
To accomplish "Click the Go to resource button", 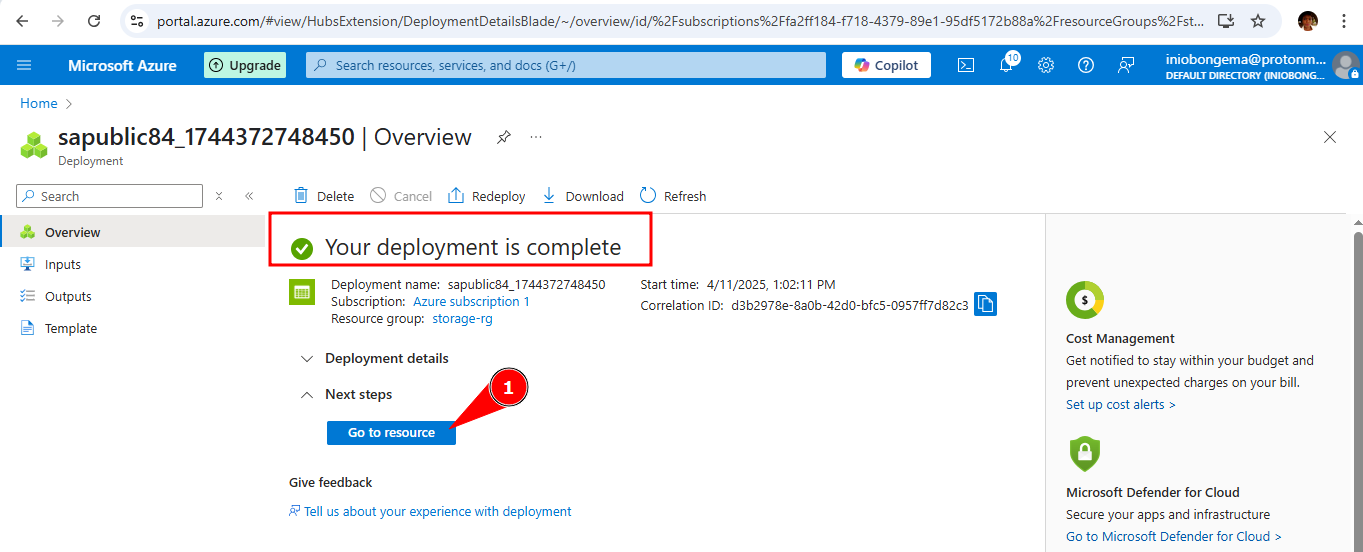I will pyautogui.click(x=391, y=433).
